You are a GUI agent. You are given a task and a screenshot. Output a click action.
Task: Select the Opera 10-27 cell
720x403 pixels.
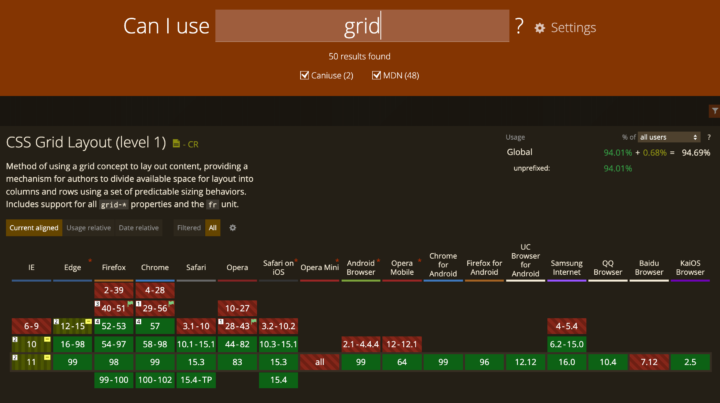(237, 308)
